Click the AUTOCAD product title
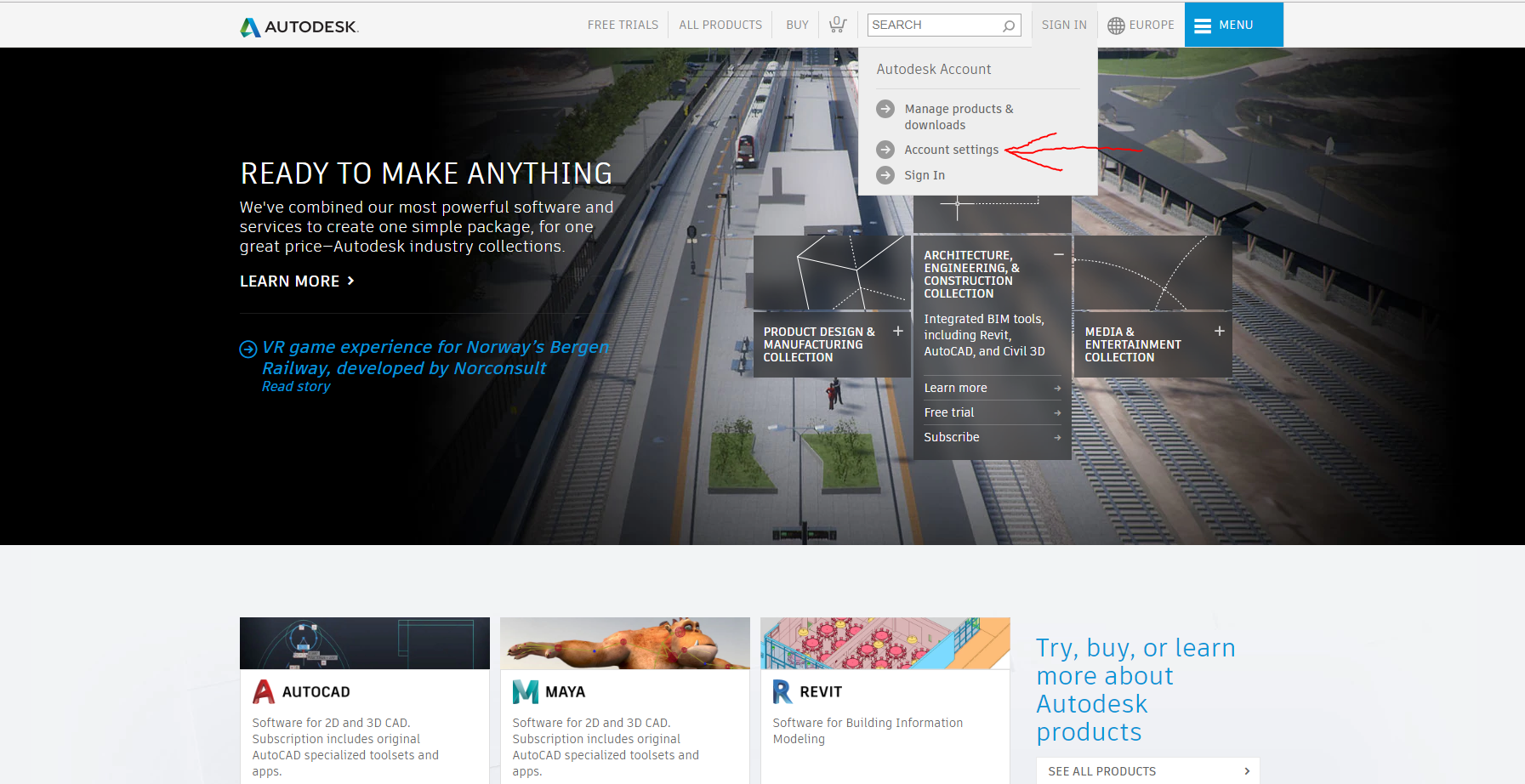 (316, 692)
